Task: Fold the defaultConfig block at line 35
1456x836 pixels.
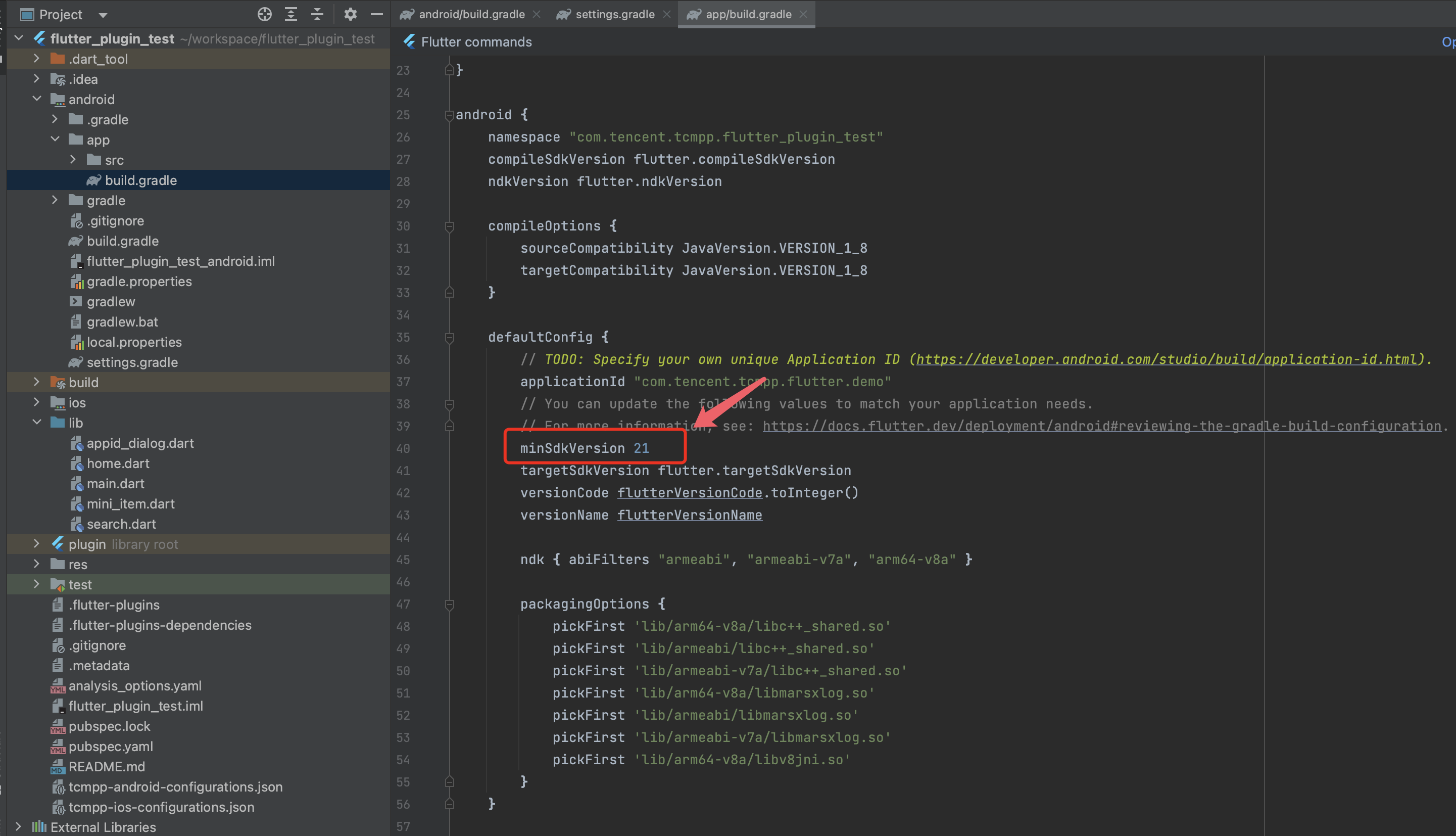Action: [x=449, y=338]
